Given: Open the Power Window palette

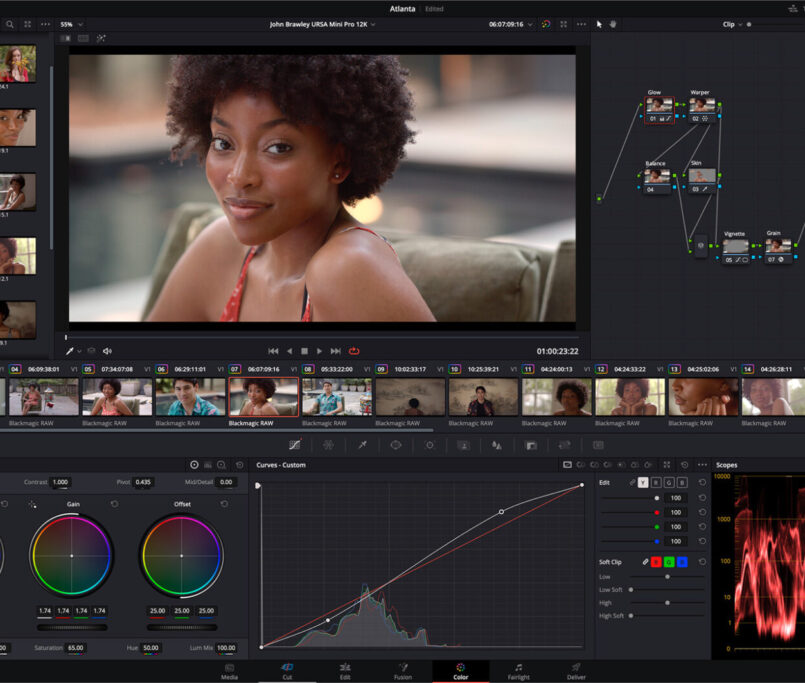Looking at the screenshot, I should (x=396, y=445).
